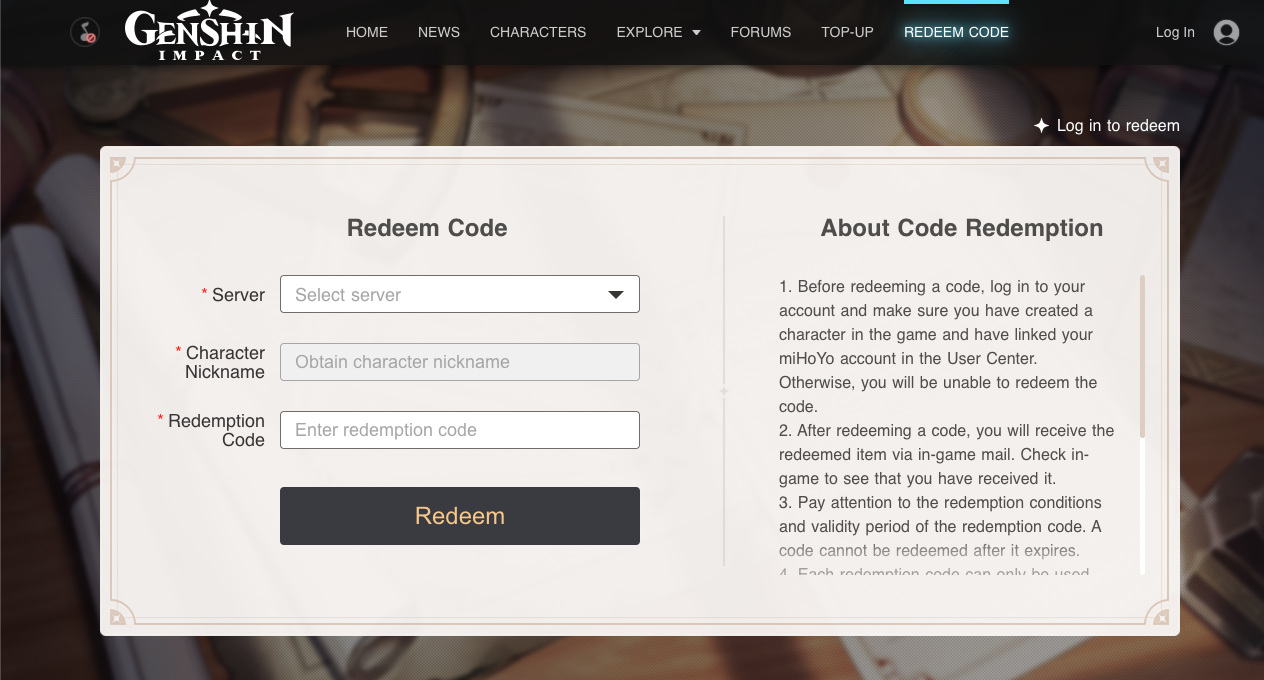This screenshot has height=680, width=1264.
Task: Open the TOP-UP page
Action: pos(847,32)
